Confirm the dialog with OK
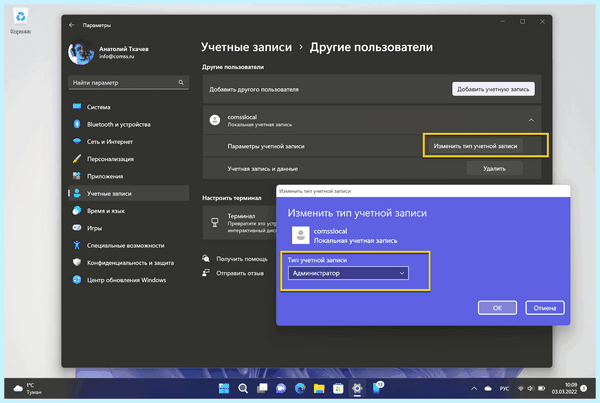600x403 pixels. (497, 308)
